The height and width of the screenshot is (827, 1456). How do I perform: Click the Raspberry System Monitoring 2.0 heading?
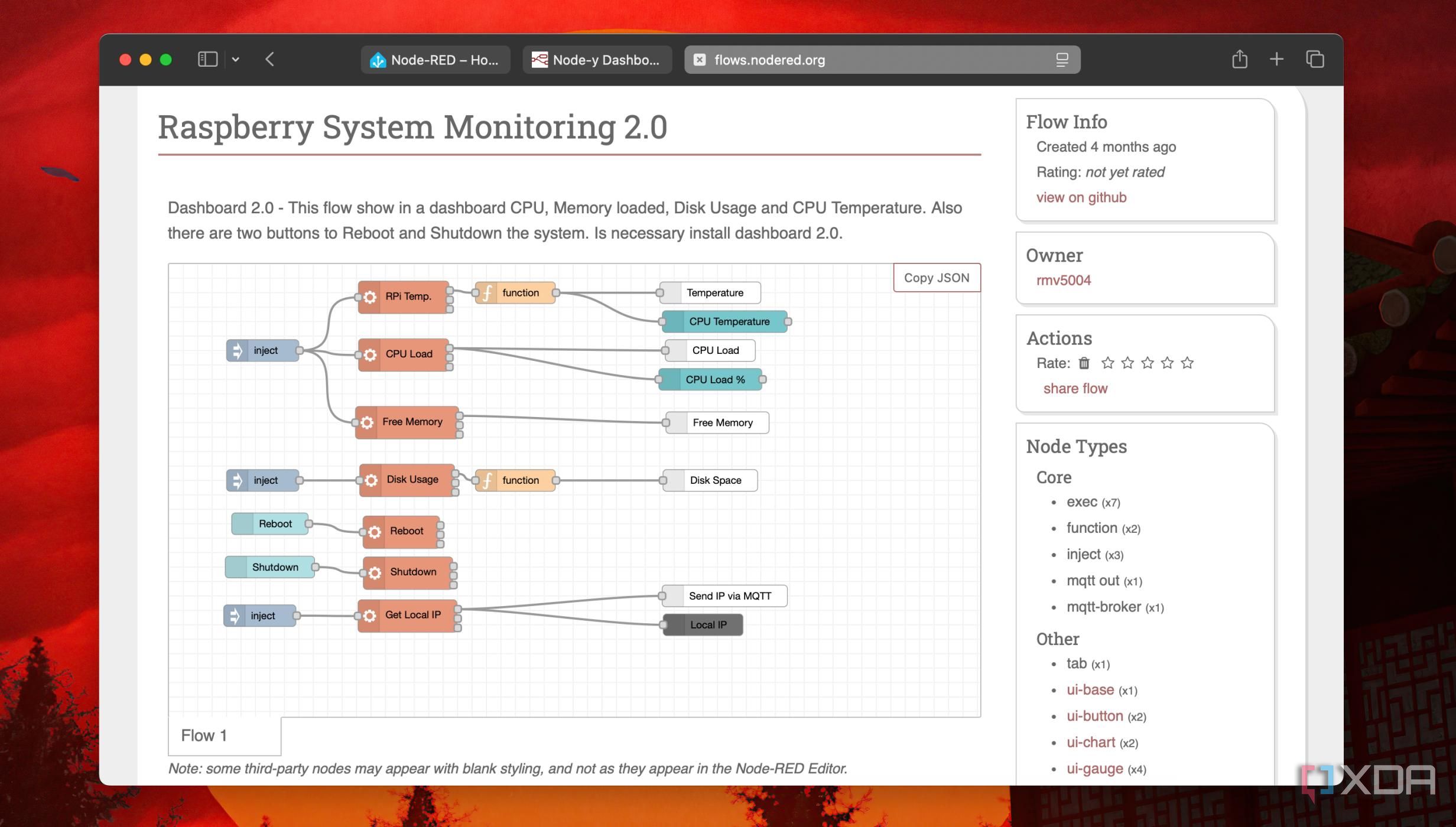coord(412,127)
